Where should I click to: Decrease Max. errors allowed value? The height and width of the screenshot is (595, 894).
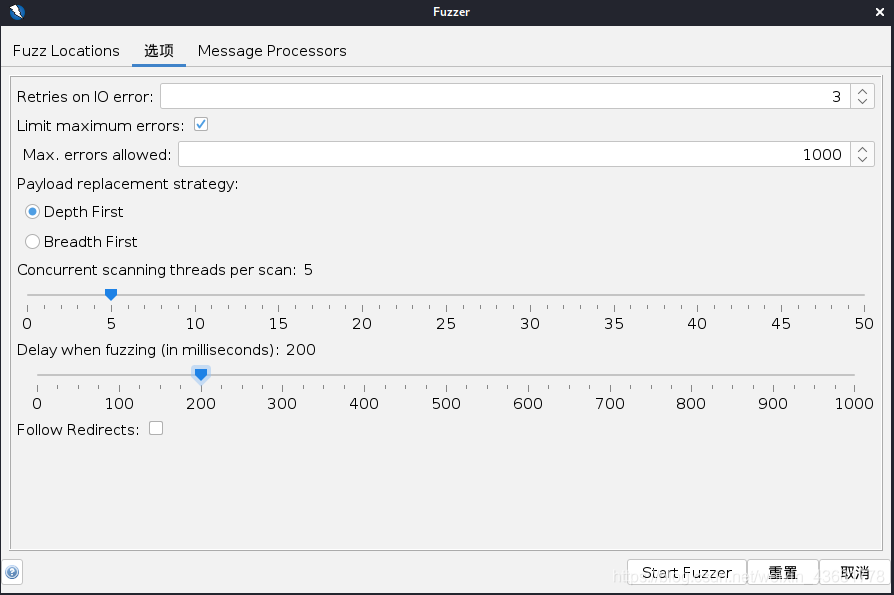[863, 161]
